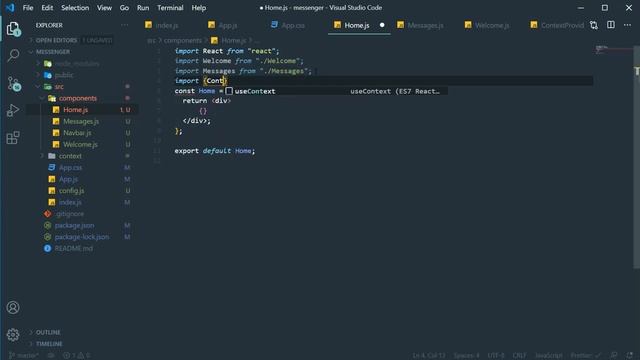Screen dimensions: 640x360
Task: Open Run and Debug view
Action: point(13,110)
